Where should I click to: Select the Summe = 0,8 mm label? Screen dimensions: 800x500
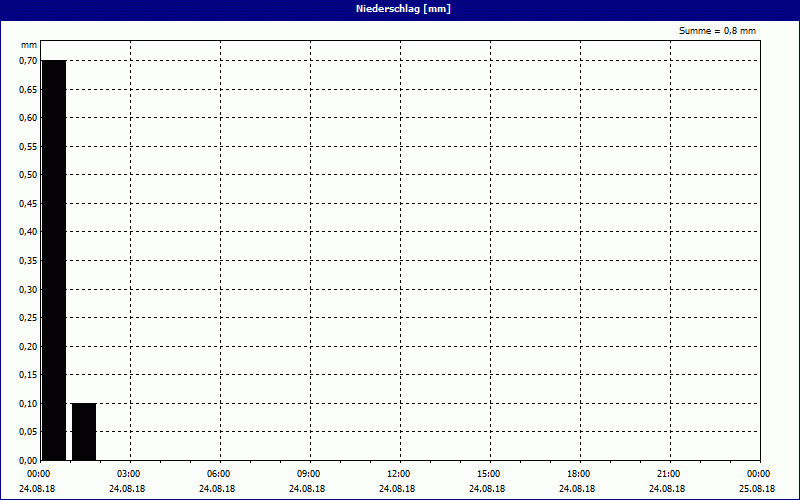point(717,31)
